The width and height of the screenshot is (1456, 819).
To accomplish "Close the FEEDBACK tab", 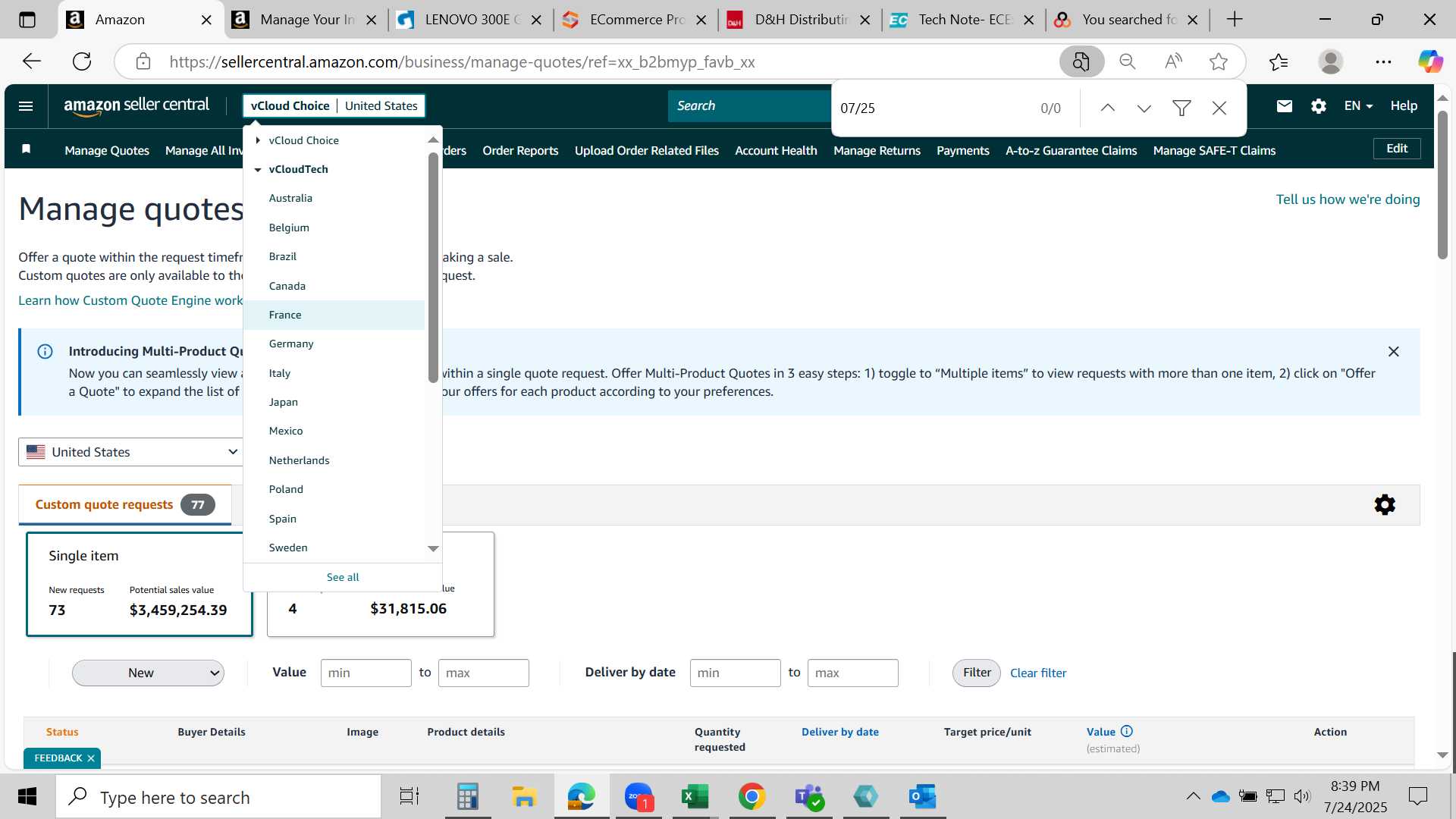I will coord(91,758).
